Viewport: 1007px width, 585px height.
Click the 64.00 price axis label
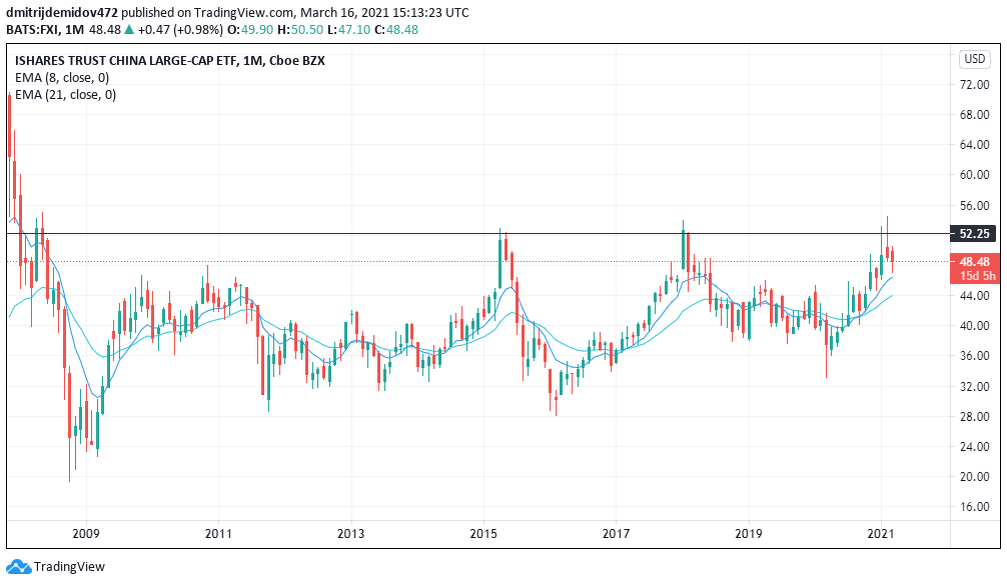(x=974, y=144)
